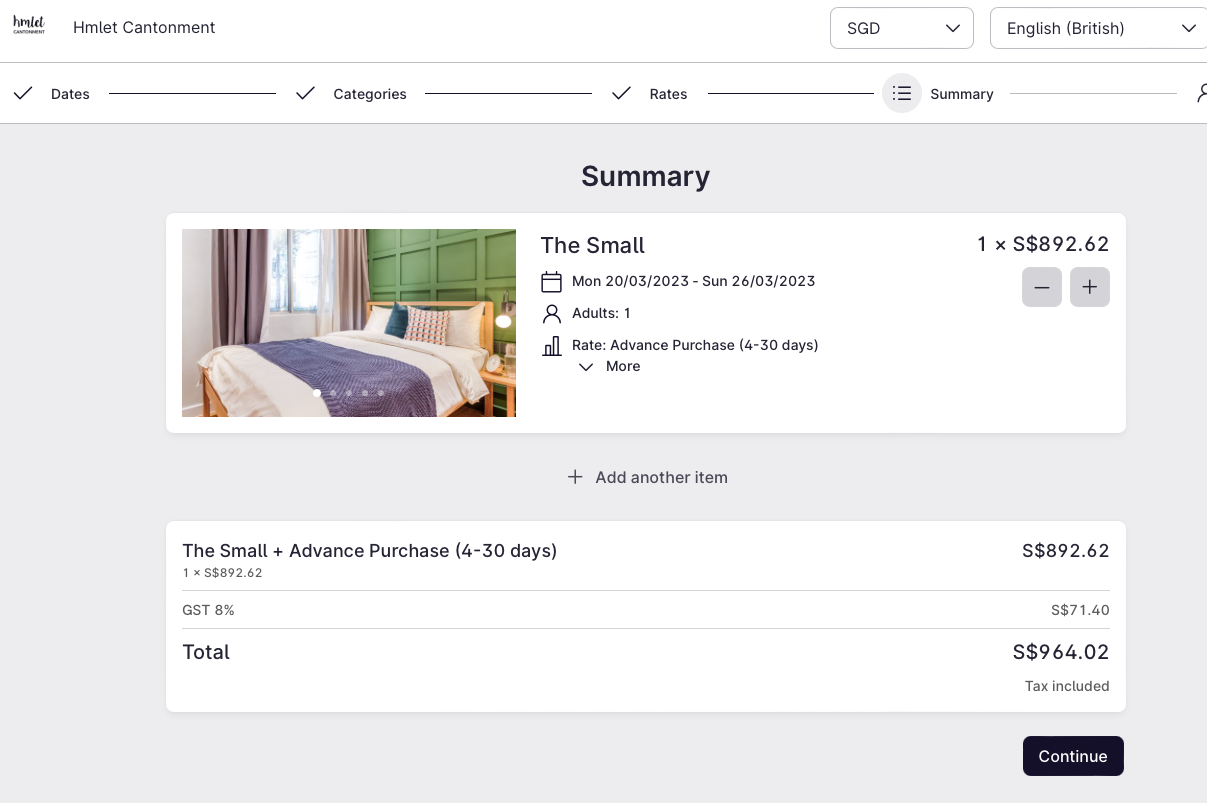Expand More details for The Small

[x=610, y=367]
